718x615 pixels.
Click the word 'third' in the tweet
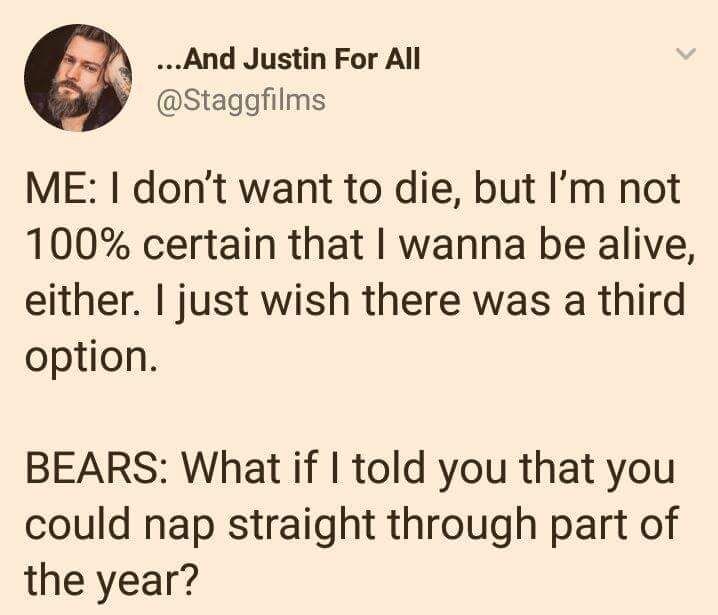tap(642, 300)
